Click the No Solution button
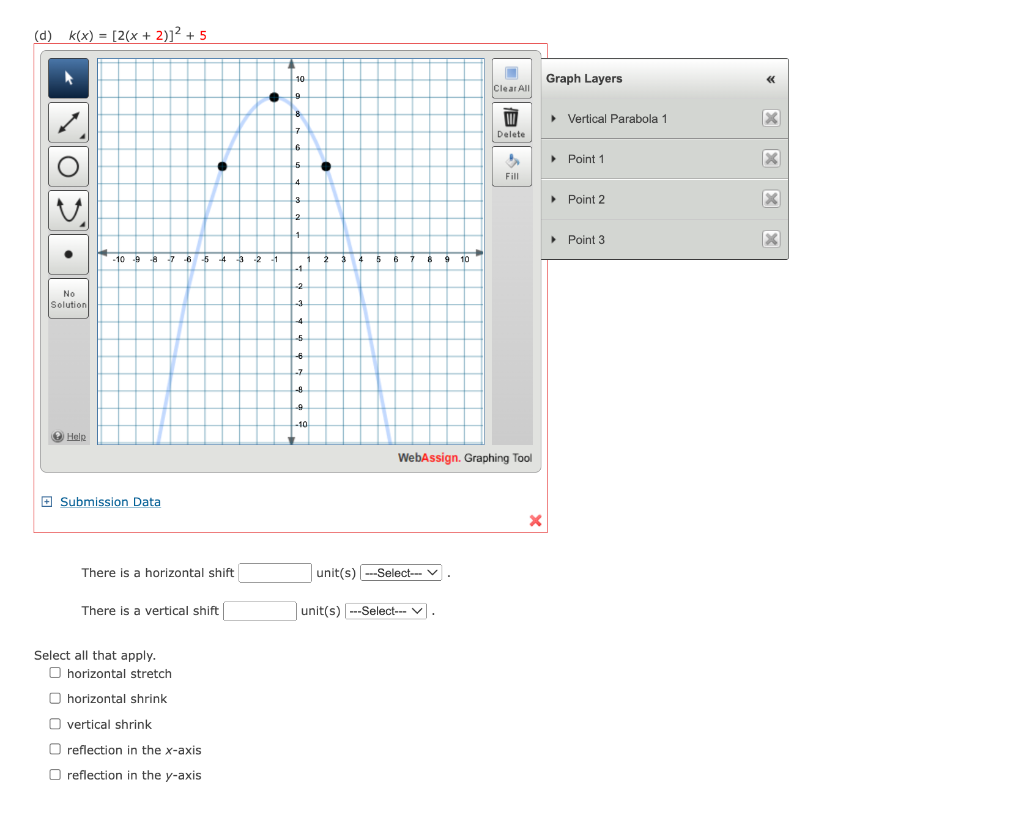 [68, 297]
